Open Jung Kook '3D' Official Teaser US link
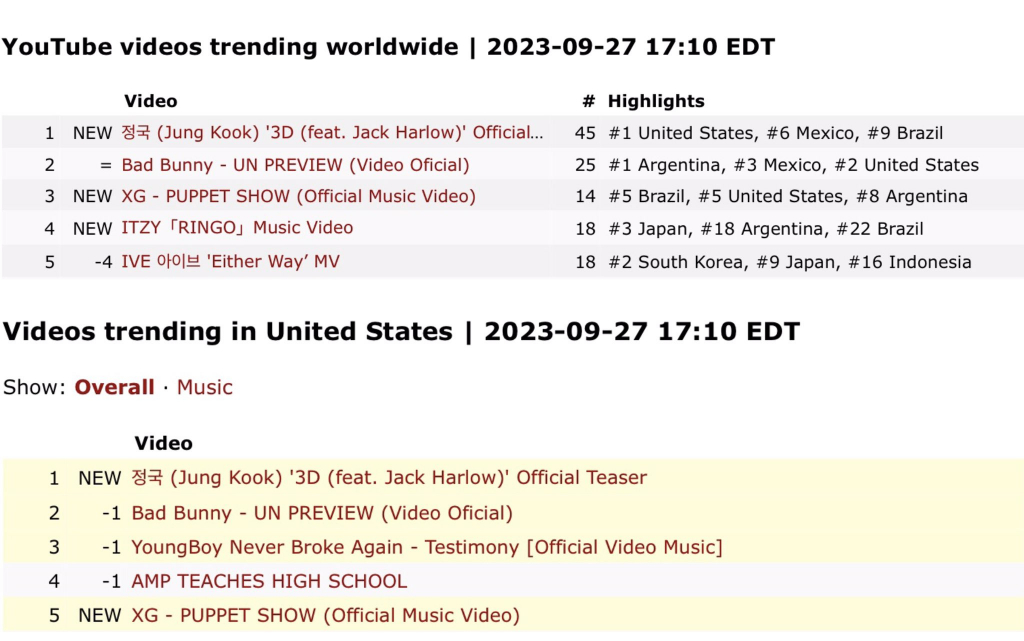 [x=389, y=478]
